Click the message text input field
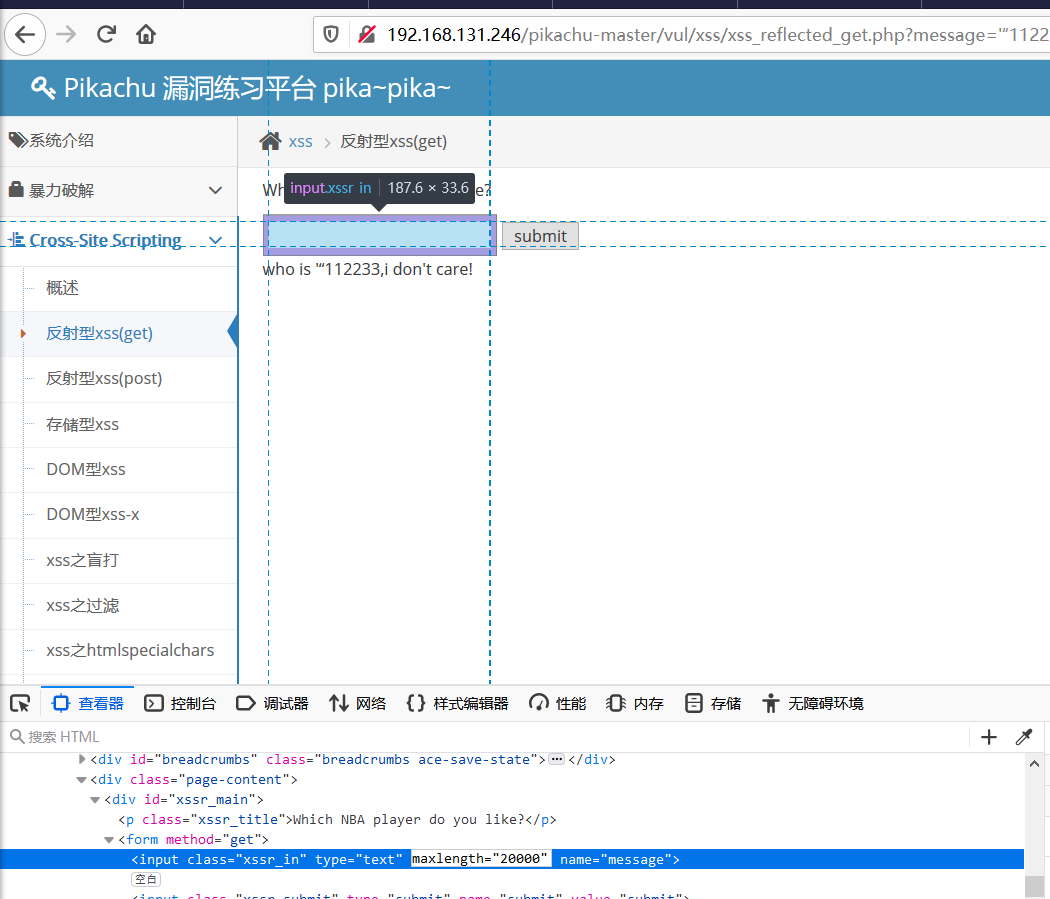The height and width of the screenshot is (899, 1050). [380, 235]
